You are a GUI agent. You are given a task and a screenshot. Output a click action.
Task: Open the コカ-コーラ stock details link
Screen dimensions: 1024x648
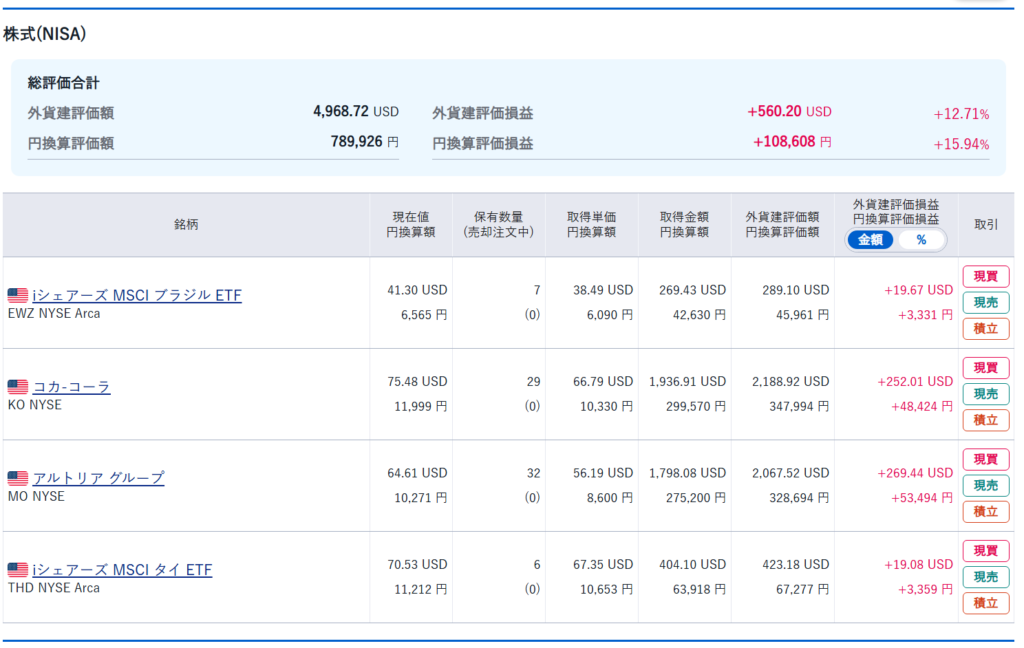click(x=72, y=387)
